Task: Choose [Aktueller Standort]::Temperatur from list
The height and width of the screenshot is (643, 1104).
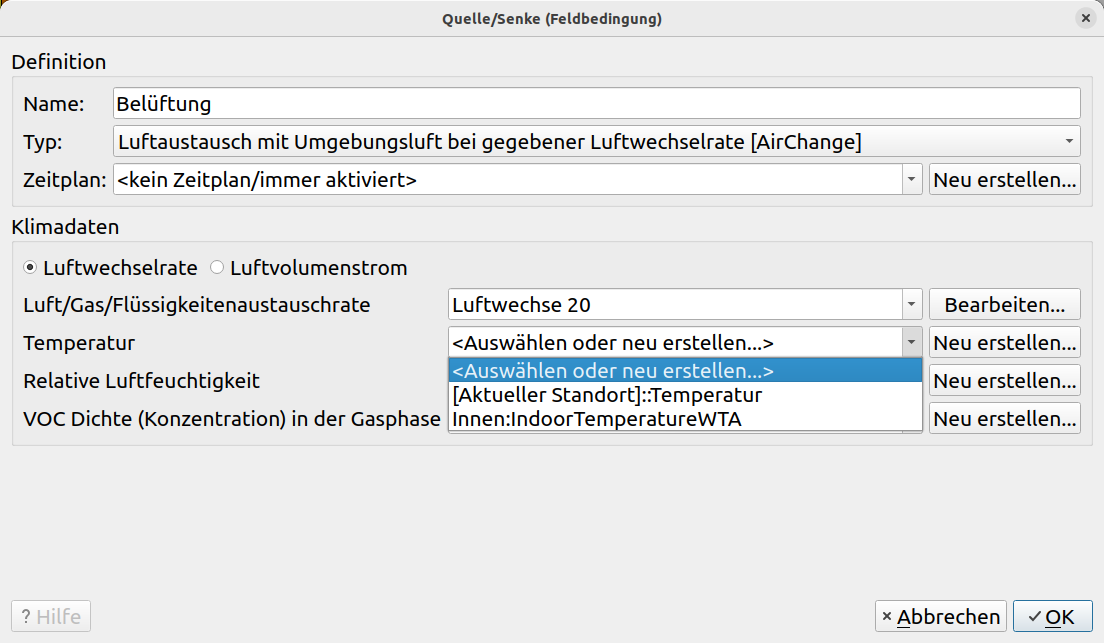Action: tap(607, 395)
